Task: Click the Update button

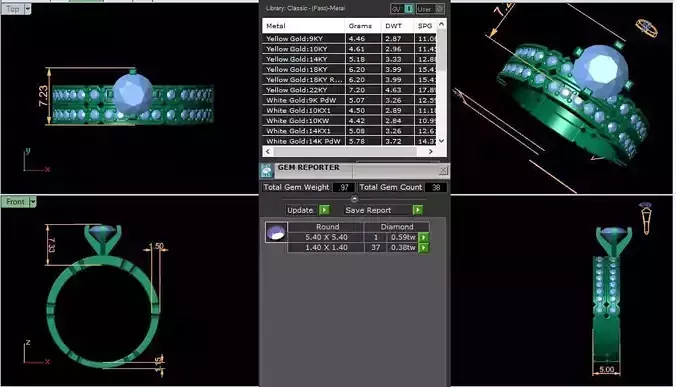Action: pos(300,210)
